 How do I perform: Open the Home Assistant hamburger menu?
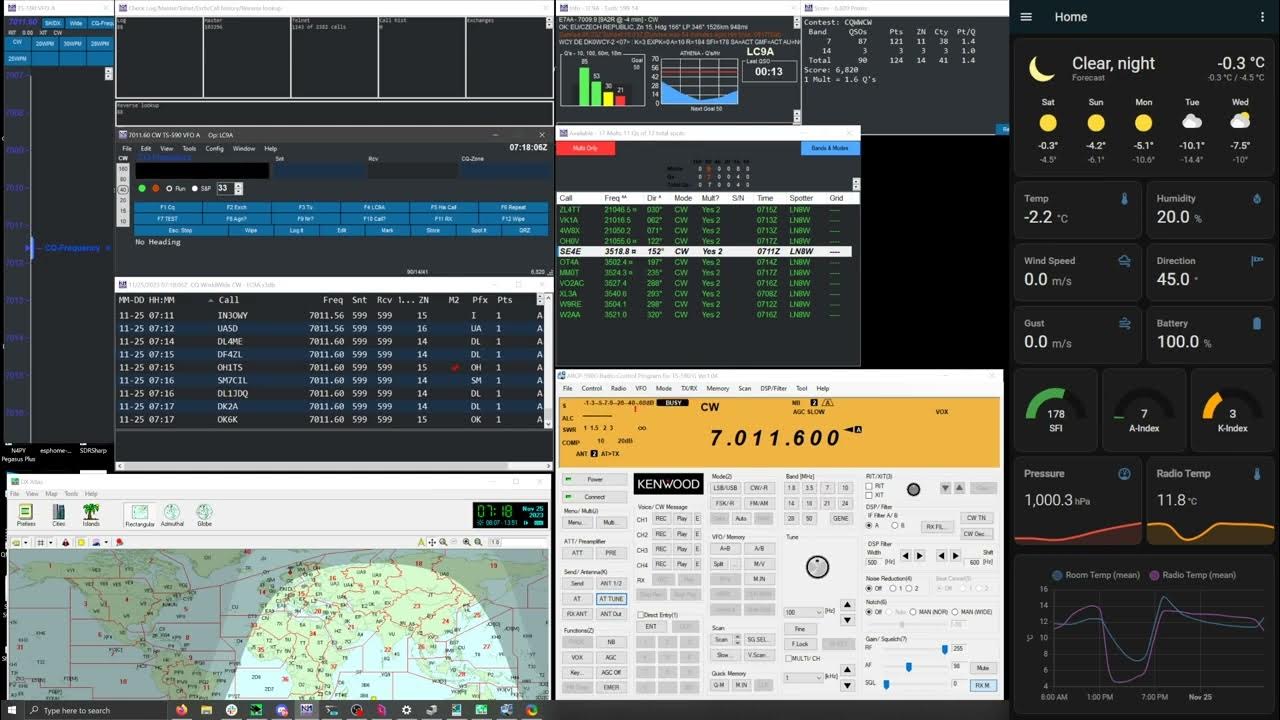1026,17
